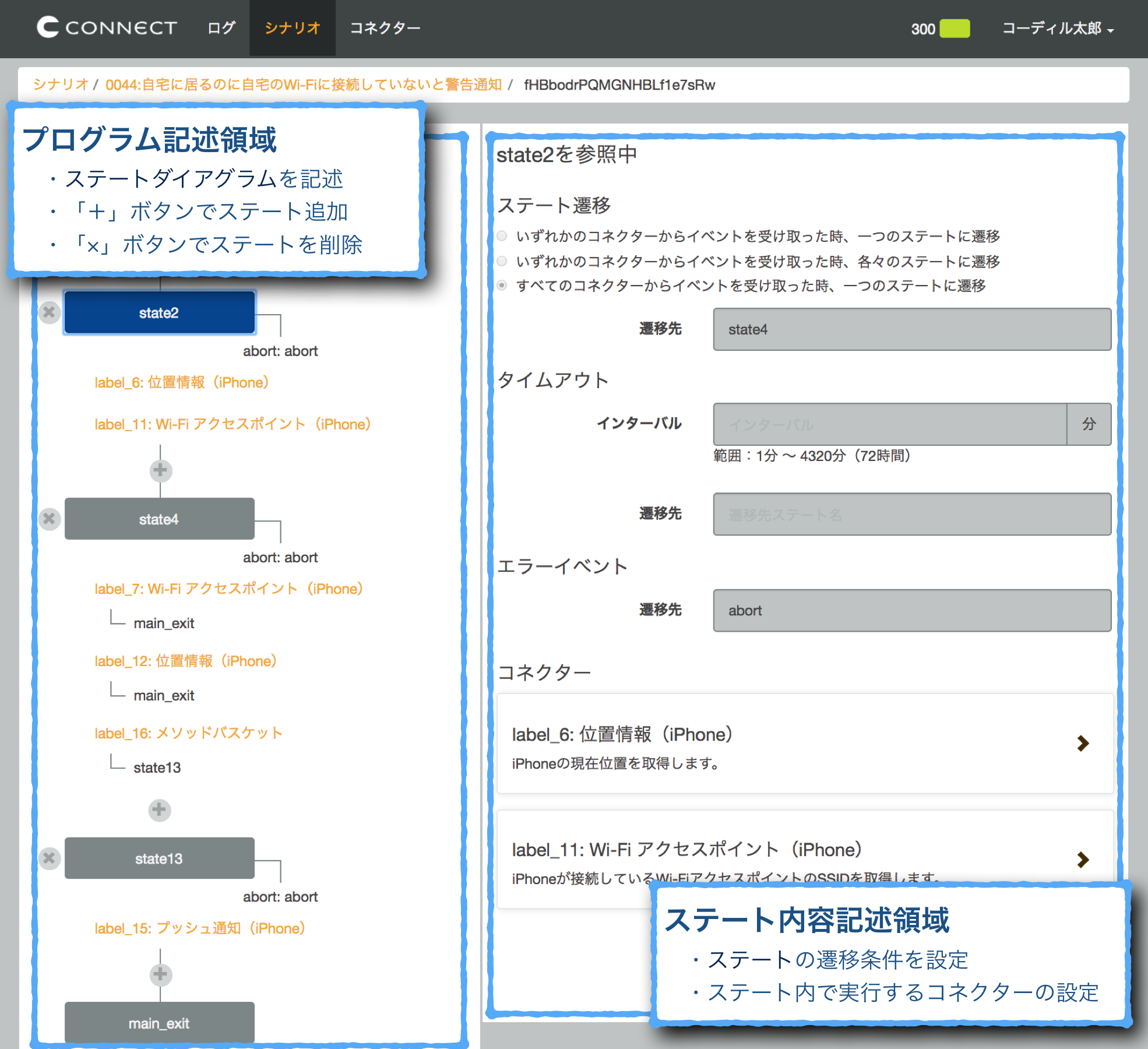The image size is (1148, 1049).
Task: Add a state with the plus above main_exit
Action: (x=160, y=974)
